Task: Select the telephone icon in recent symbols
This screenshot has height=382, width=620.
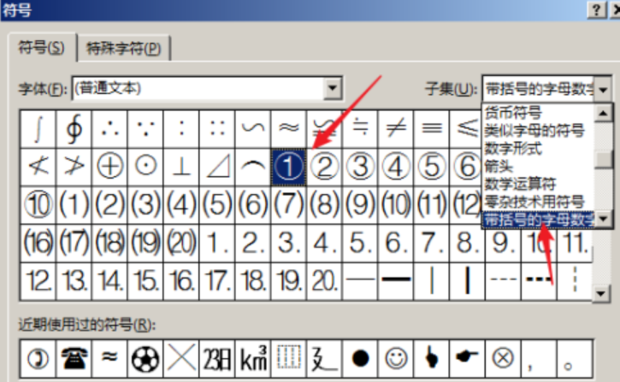Action: point(74,358)
